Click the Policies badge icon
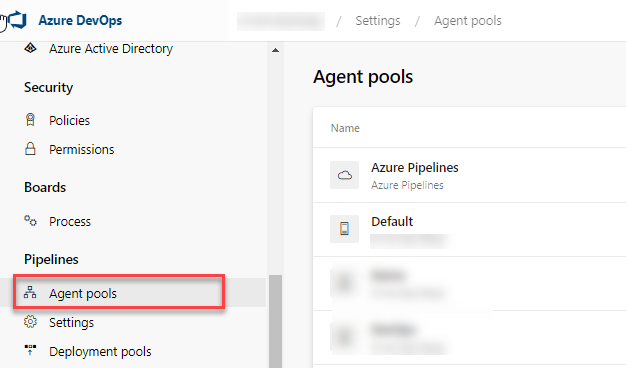The image size is (626, 368). point(30,120)
